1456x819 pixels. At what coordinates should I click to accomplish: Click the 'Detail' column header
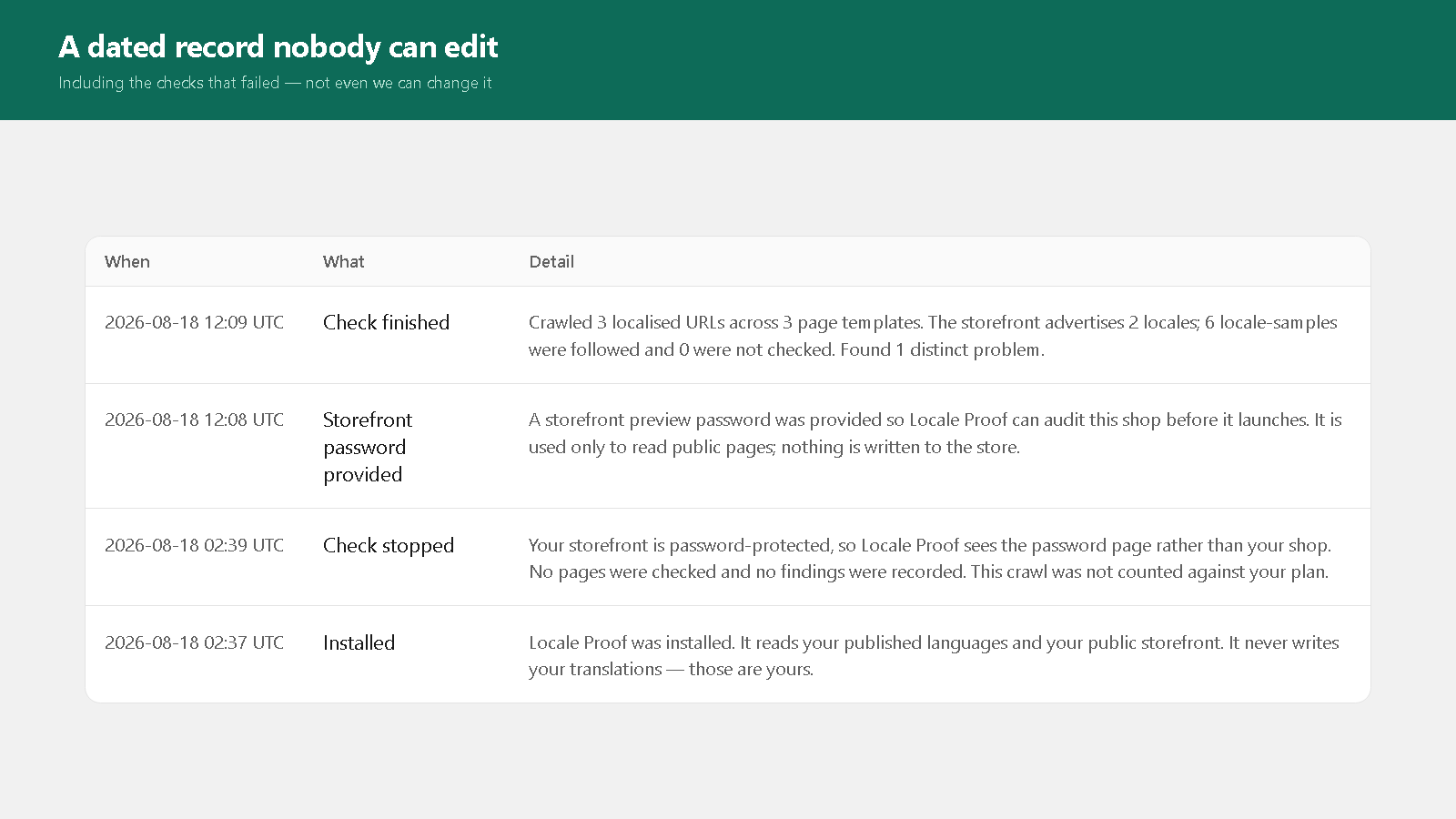tap(551, 262)
